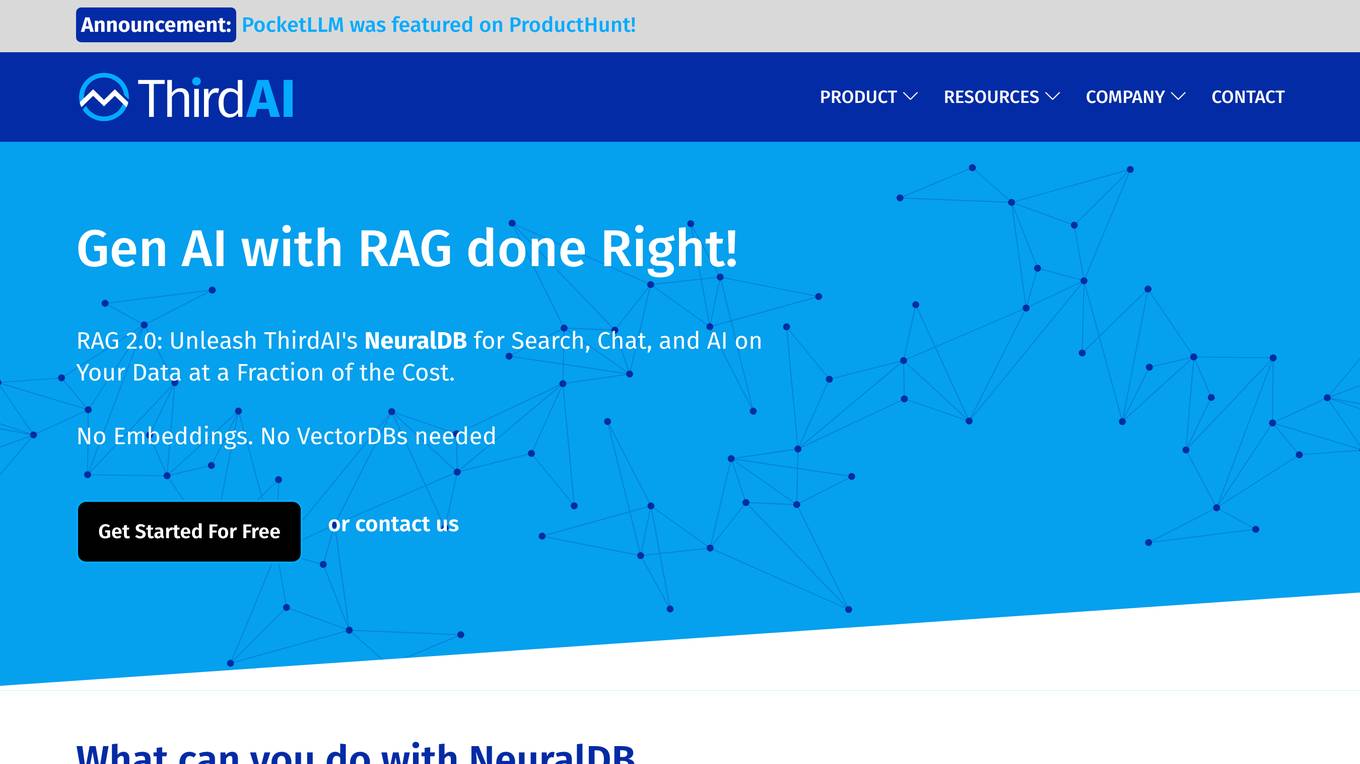Open the RESOURCES menu
1360x764 pixels.
click(991, 97)
